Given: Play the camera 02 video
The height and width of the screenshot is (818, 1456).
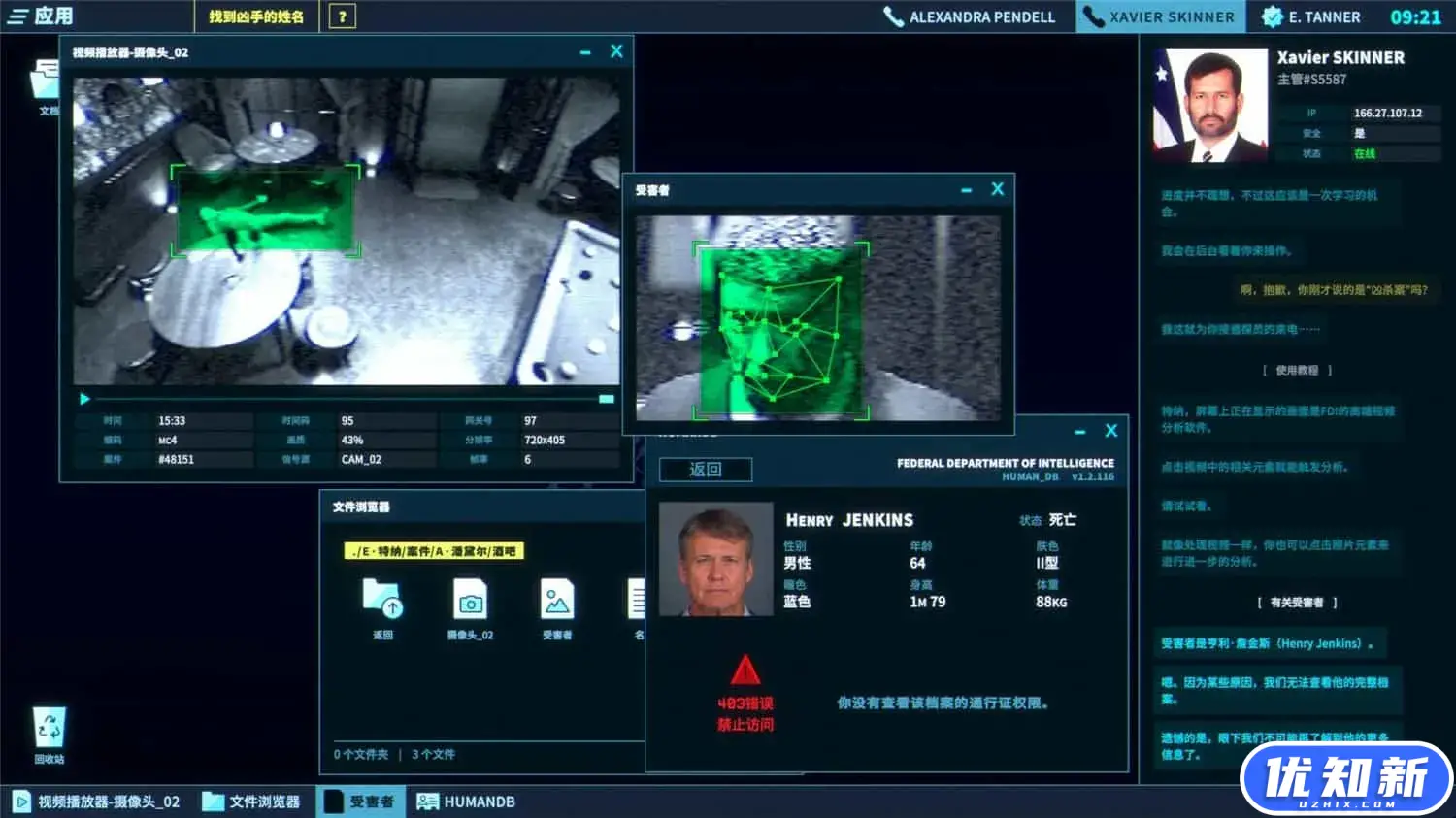Looking at the screenshot, I should (x=84, y=399).
